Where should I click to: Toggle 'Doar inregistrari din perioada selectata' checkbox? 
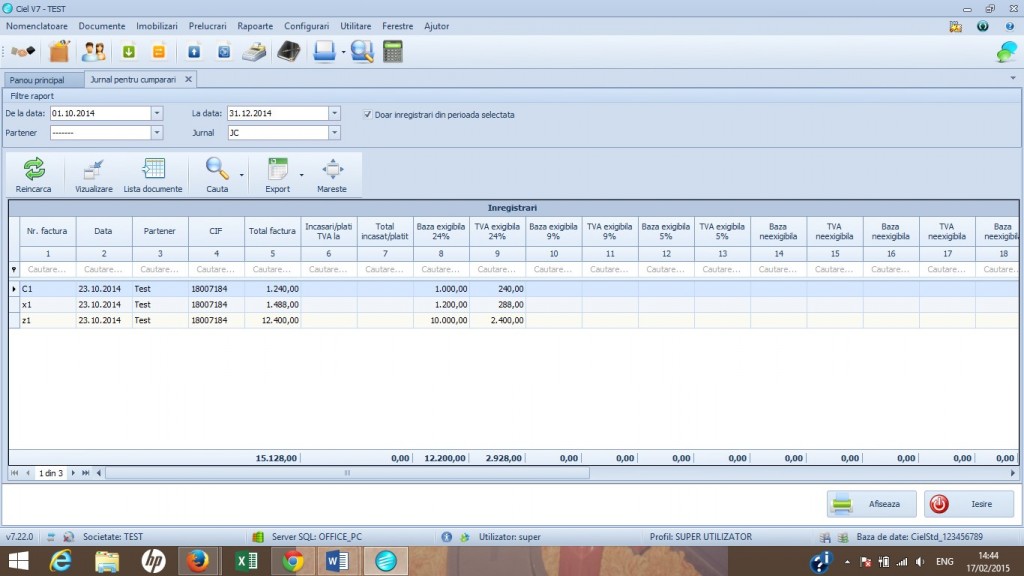click(368, 114)
